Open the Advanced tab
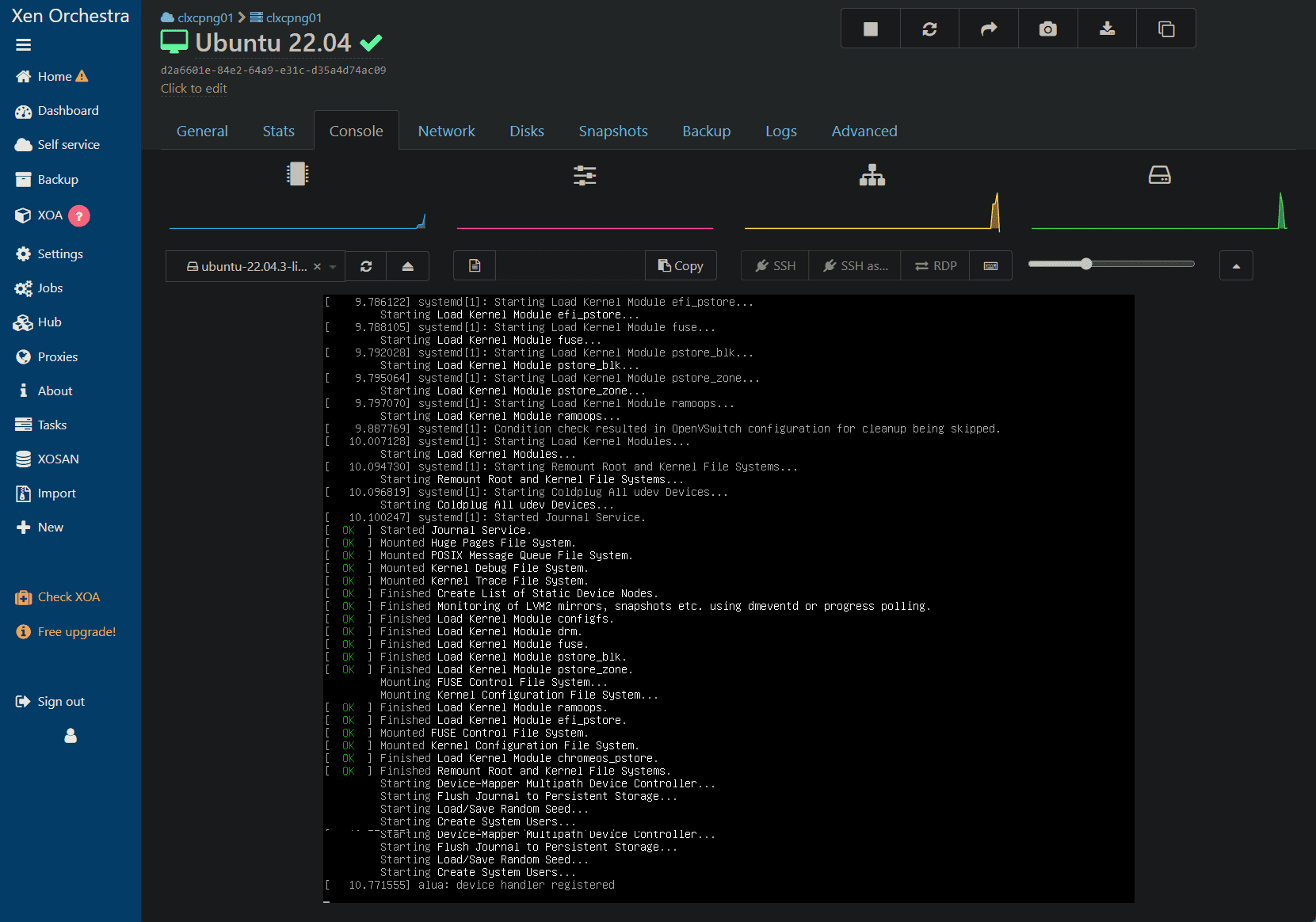The width and height of the screenshot is (1316, 922). coord(864,131)
